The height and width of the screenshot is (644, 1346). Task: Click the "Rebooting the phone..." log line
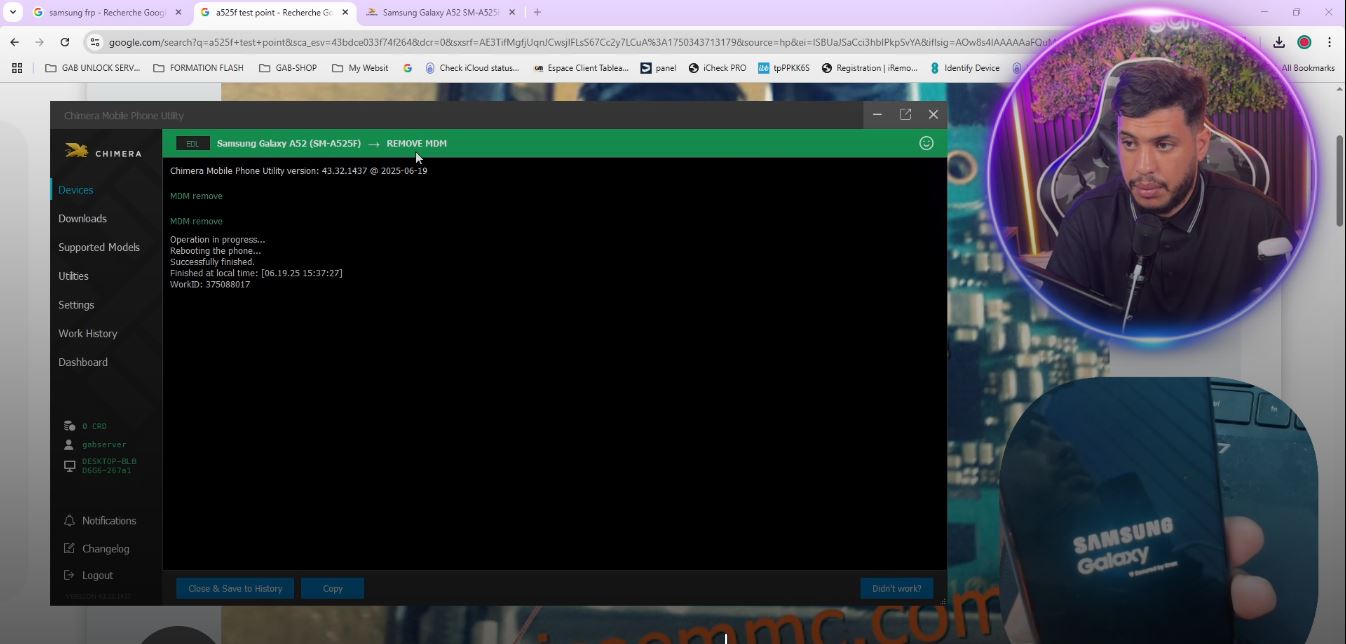pyautogui.click(x=215, y=251)
